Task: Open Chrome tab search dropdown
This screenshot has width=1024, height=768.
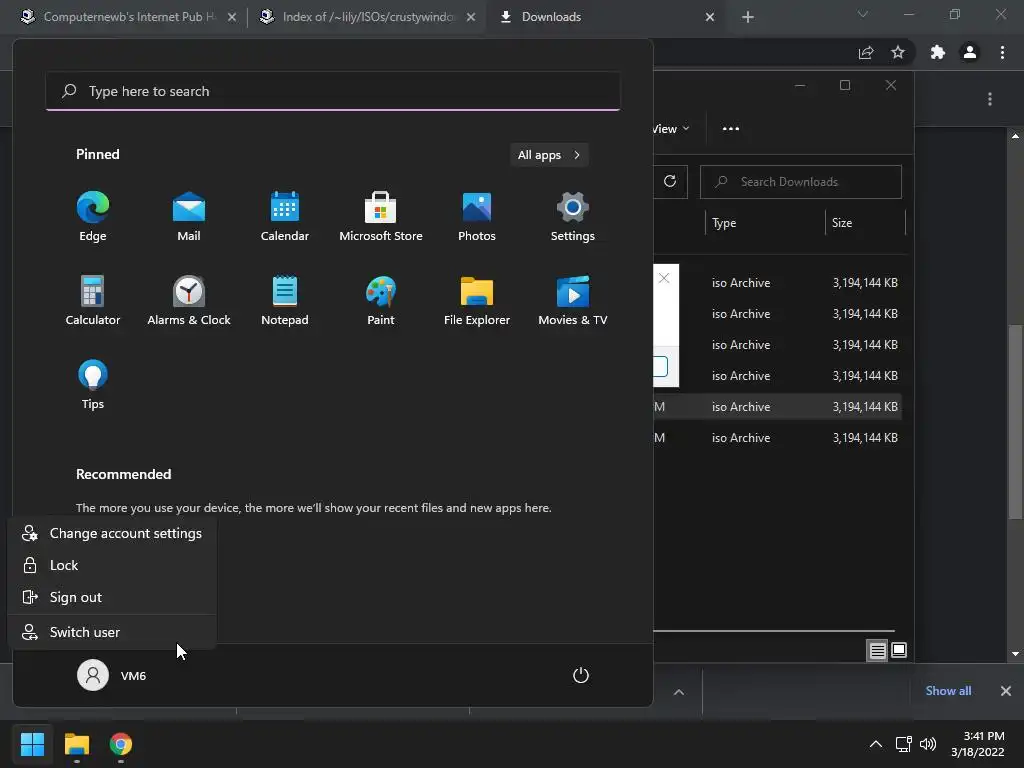Action: tap(863, 14)
